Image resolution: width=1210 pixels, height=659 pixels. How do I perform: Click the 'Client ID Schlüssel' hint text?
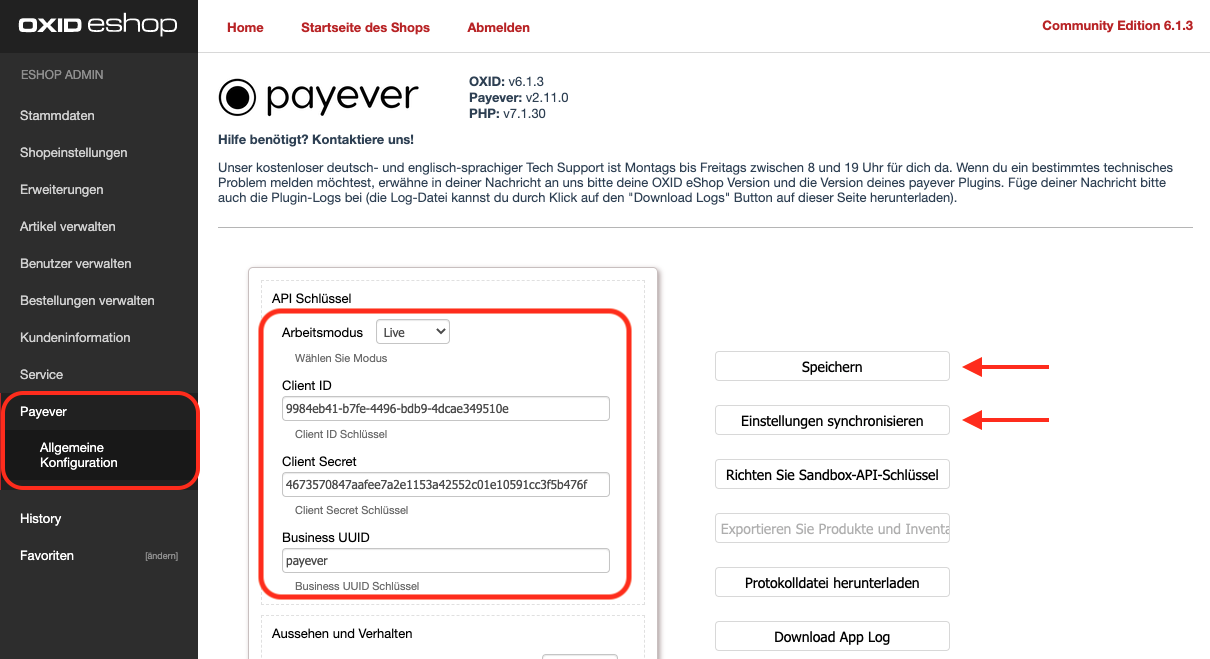tap(341, 435)
